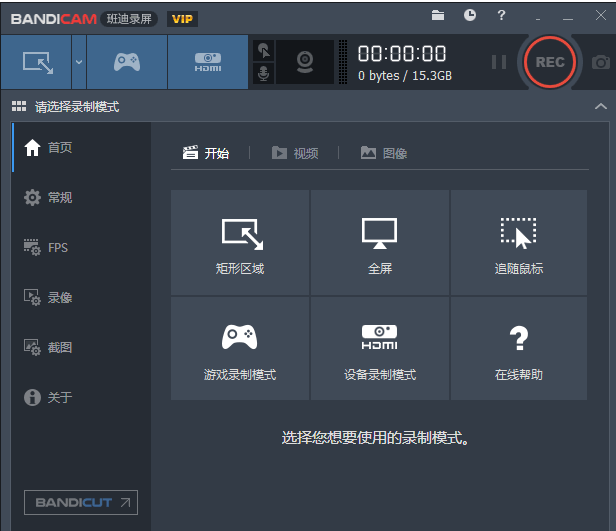
Task: Open 录像 settings in the sidebar
Action: tap(82, 297)
